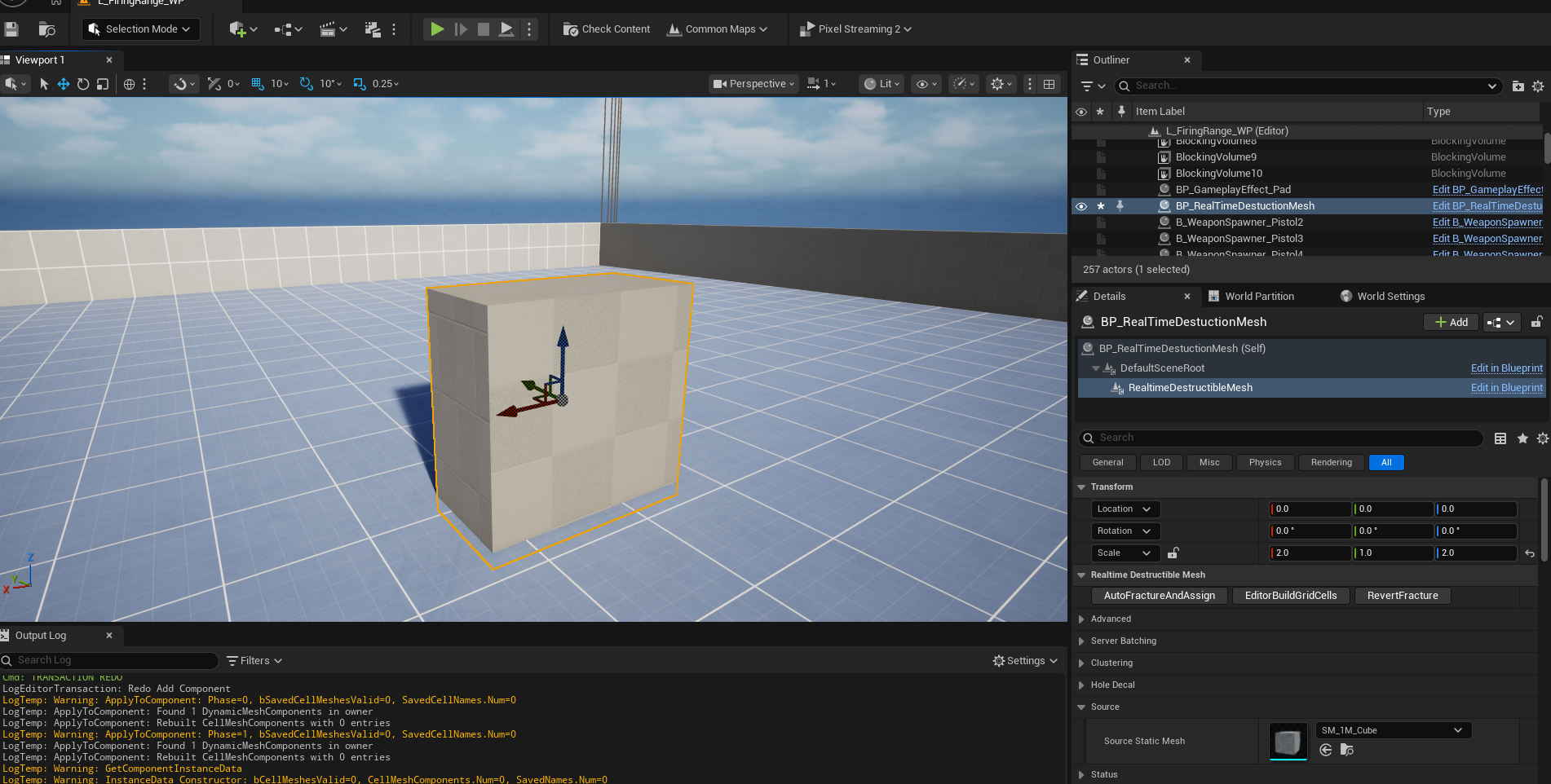Select the scale gizmo tool

coord(103,84)
